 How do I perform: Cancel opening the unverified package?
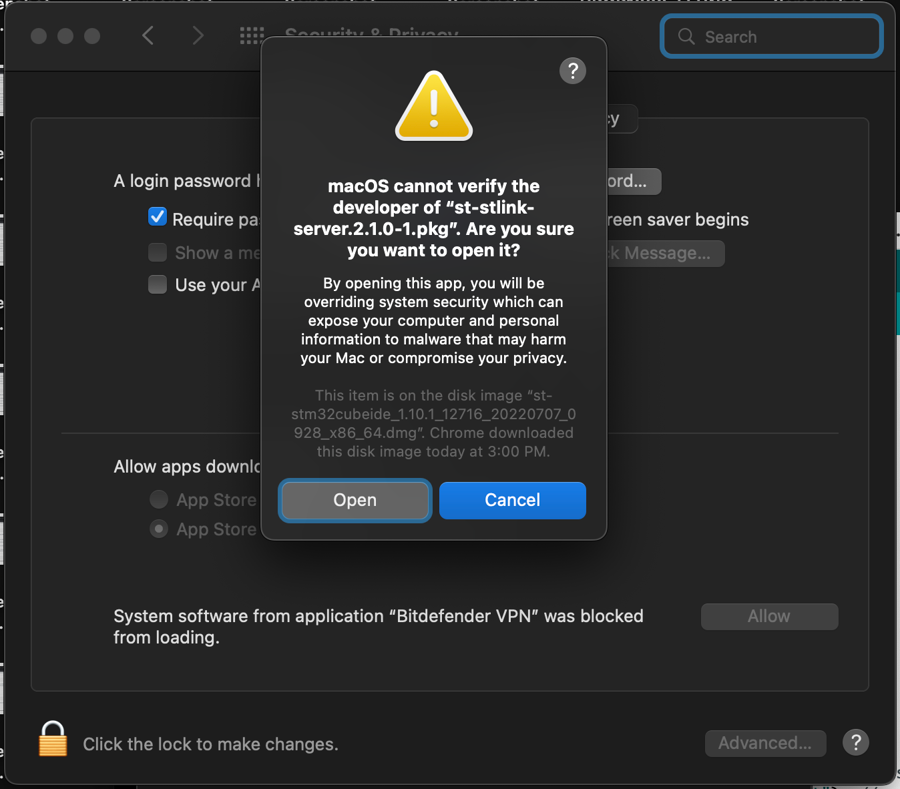coord(512,500)
